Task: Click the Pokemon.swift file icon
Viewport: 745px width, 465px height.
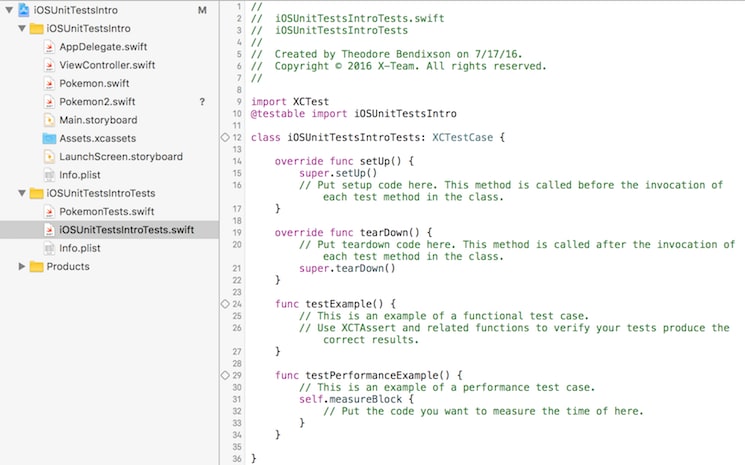Action: [x=49, y=83]
